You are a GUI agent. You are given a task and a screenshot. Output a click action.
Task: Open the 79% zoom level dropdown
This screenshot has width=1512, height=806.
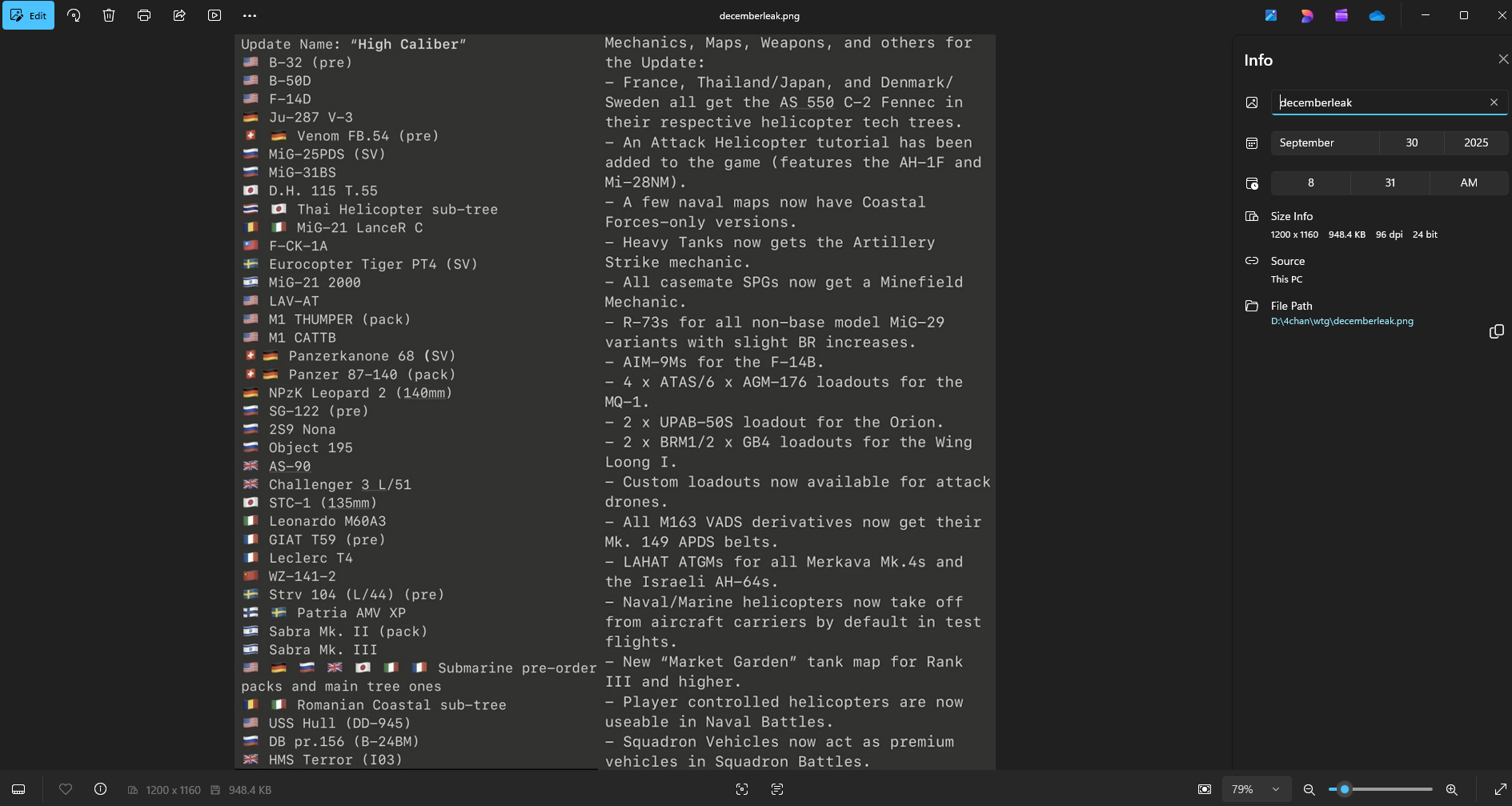1255,789
